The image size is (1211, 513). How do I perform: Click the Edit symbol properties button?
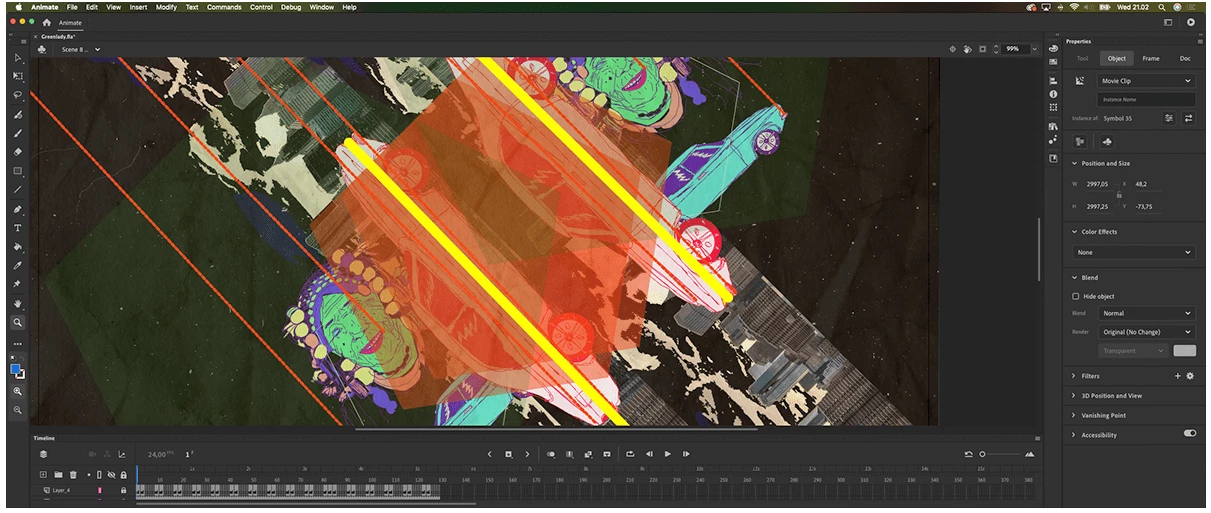pyautogui.click(x=1169, y=118)
